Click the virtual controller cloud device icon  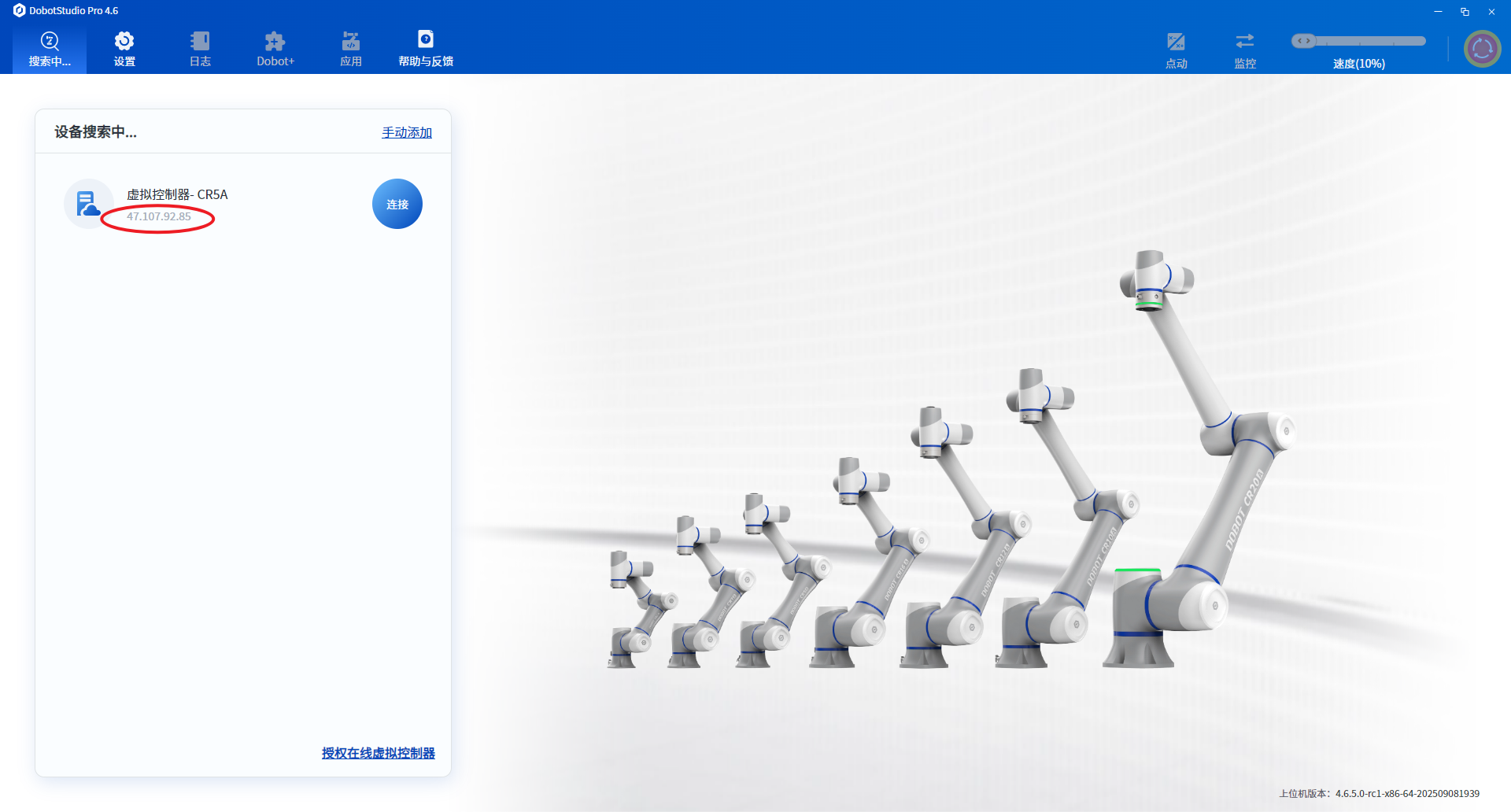pyautogui.click(x=88, y=204)
